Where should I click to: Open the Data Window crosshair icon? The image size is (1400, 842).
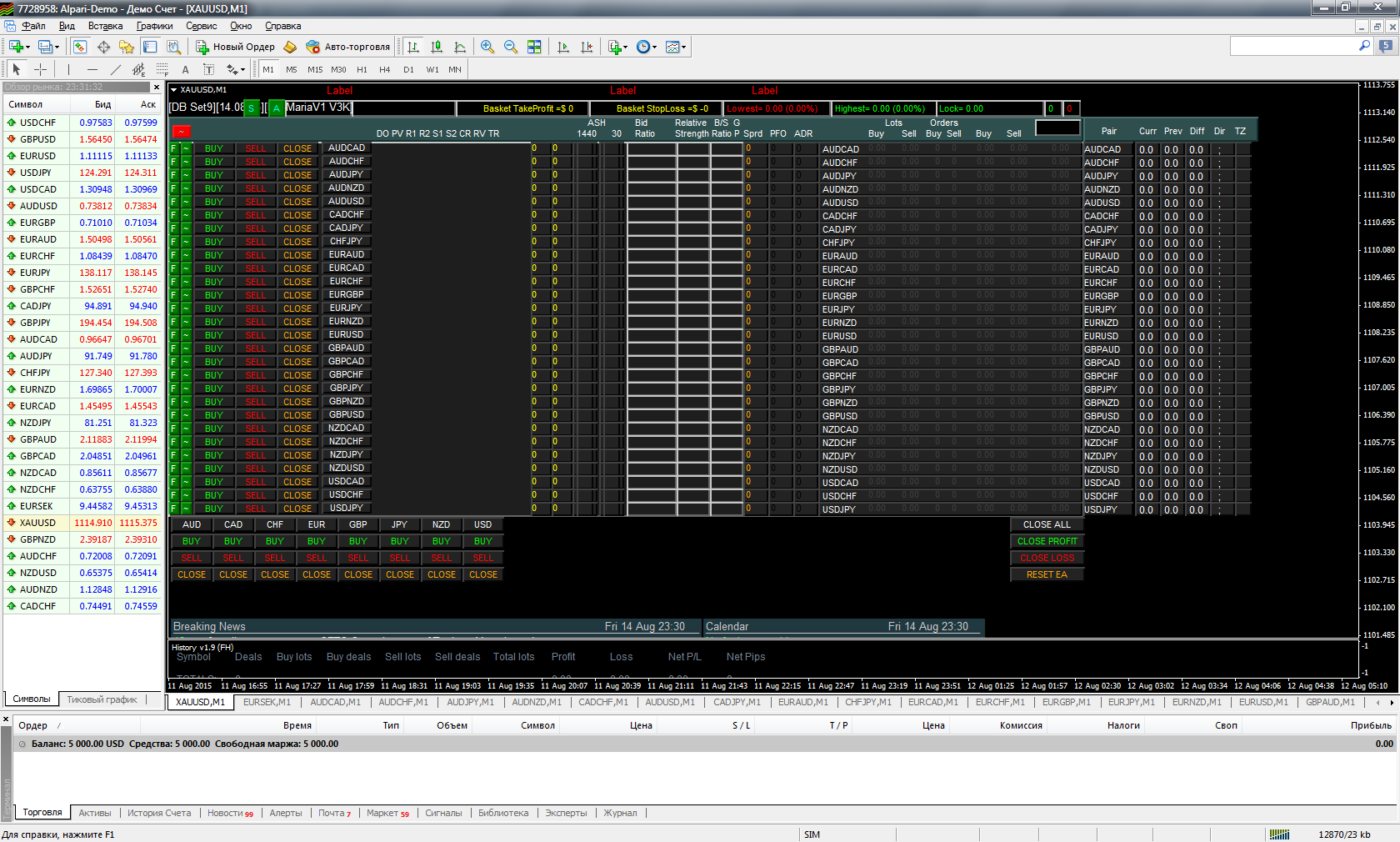(x=103, y=47)
